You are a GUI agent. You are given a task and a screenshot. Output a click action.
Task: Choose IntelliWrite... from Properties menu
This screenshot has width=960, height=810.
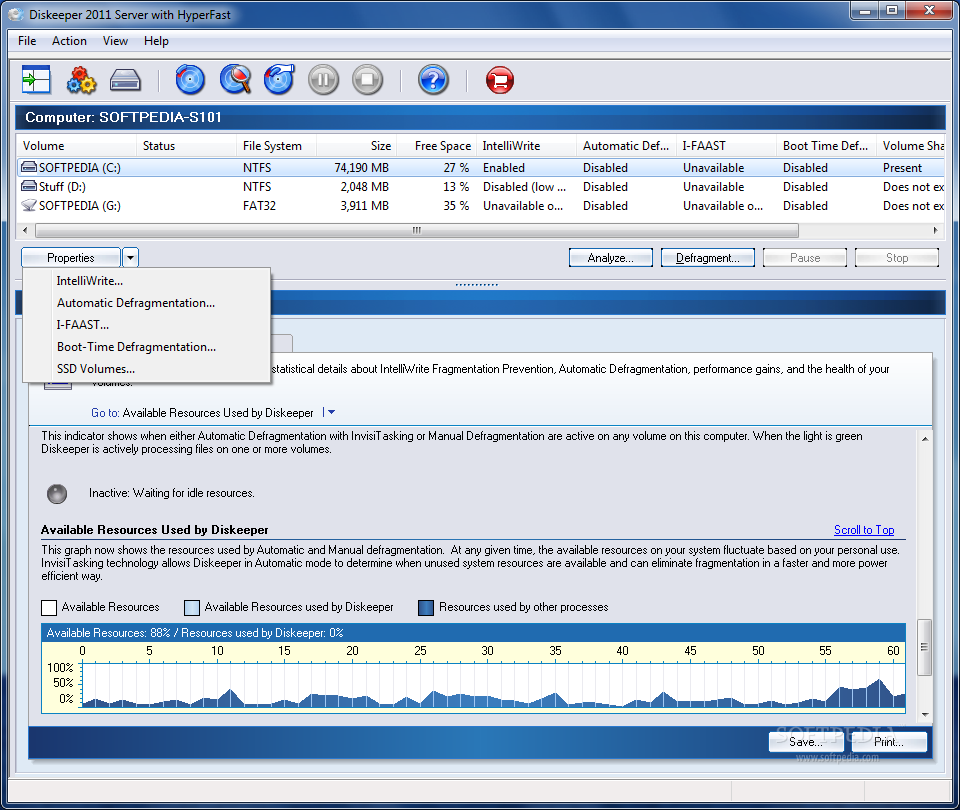tap(146, 281)
